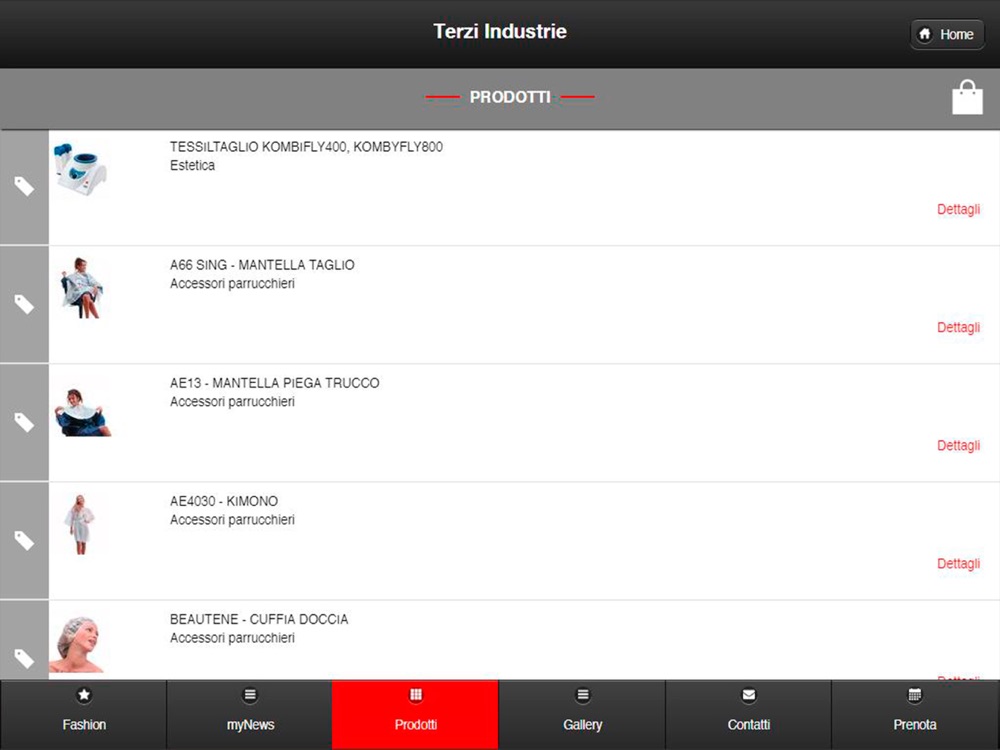
Task: Click the title A66 SING - MANTELLA TAGLIO
Action: 262,265
